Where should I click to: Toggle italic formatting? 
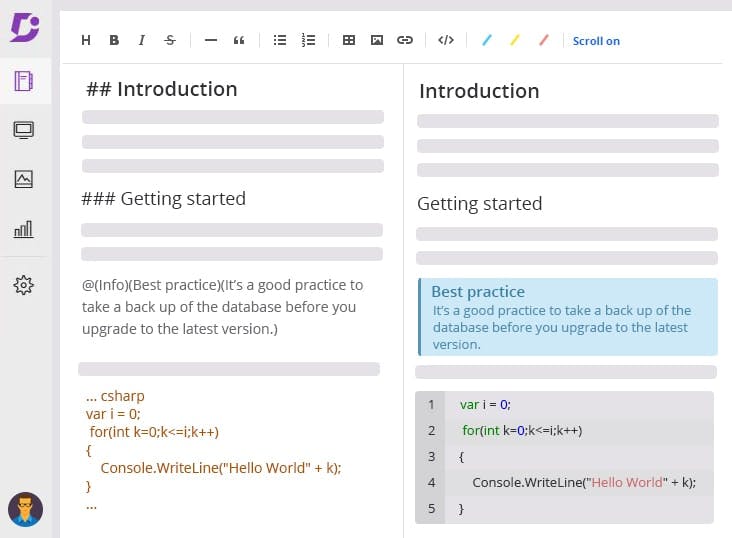point(142,40)
